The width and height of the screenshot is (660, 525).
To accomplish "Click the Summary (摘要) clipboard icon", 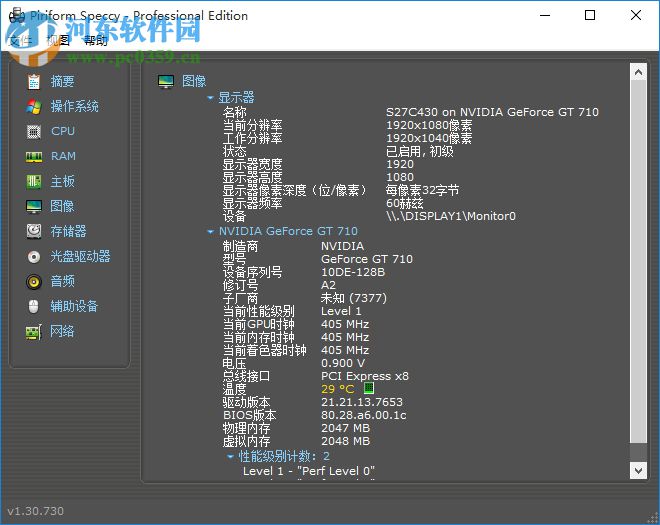I will point(34,82).
